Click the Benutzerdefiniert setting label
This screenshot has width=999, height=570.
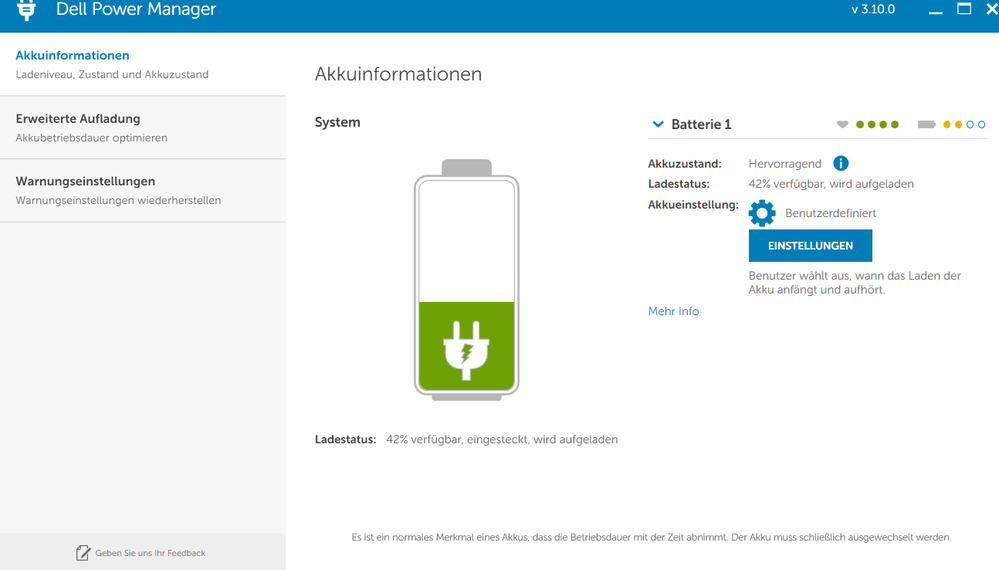point(830,213)
